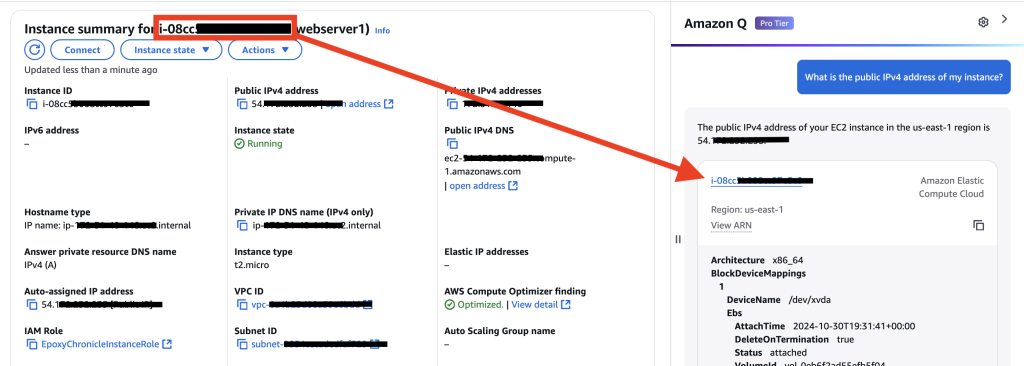The image size is (1024, 366).
Task: Click the Running instance state text
Action: [x=264, y=144]
